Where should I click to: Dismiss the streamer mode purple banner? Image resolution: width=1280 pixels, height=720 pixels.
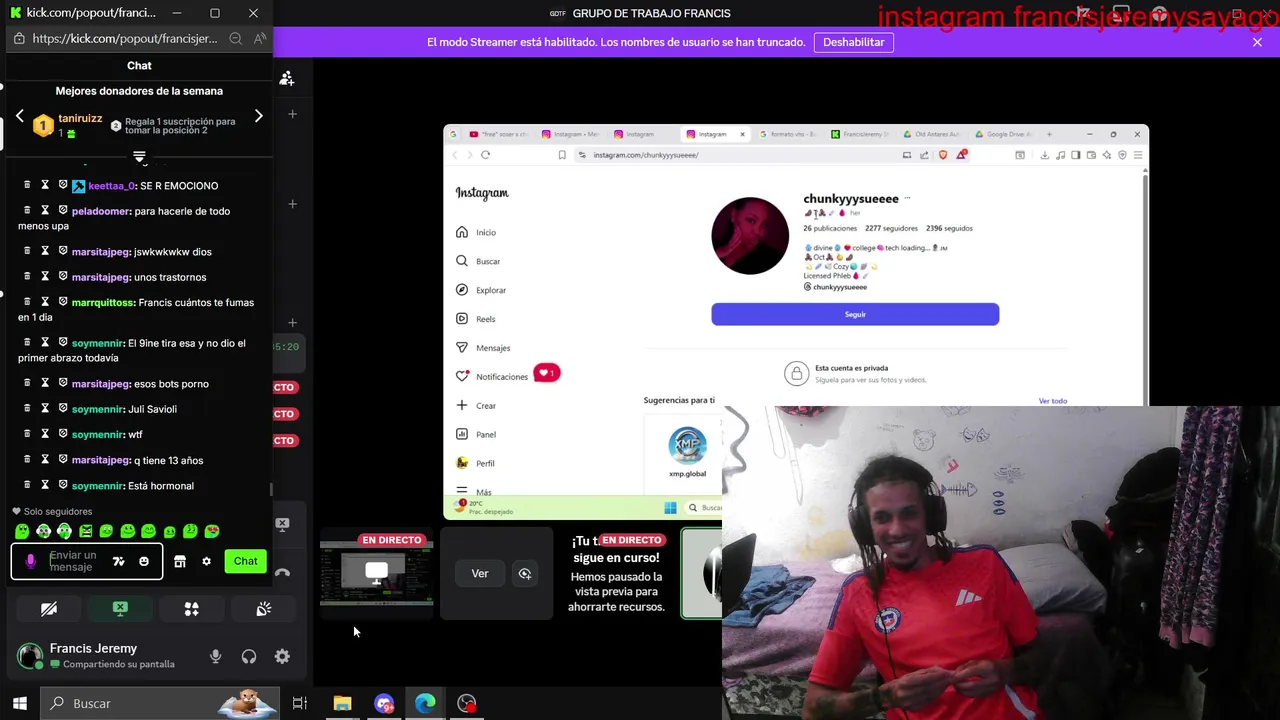coord(1257,42)
